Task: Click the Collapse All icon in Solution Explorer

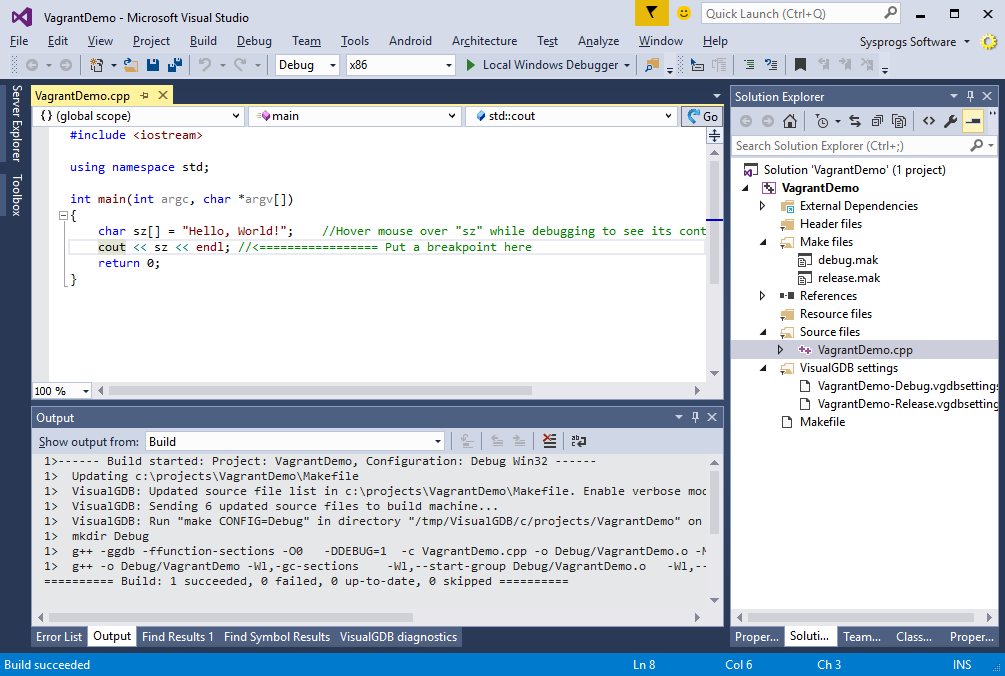Action: click(877, 121)
